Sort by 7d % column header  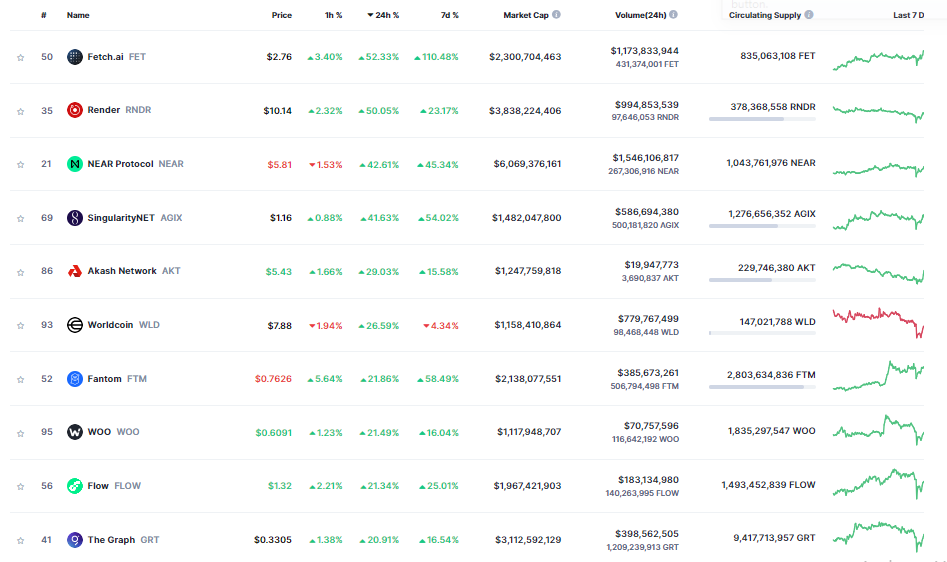coord(449,15)
